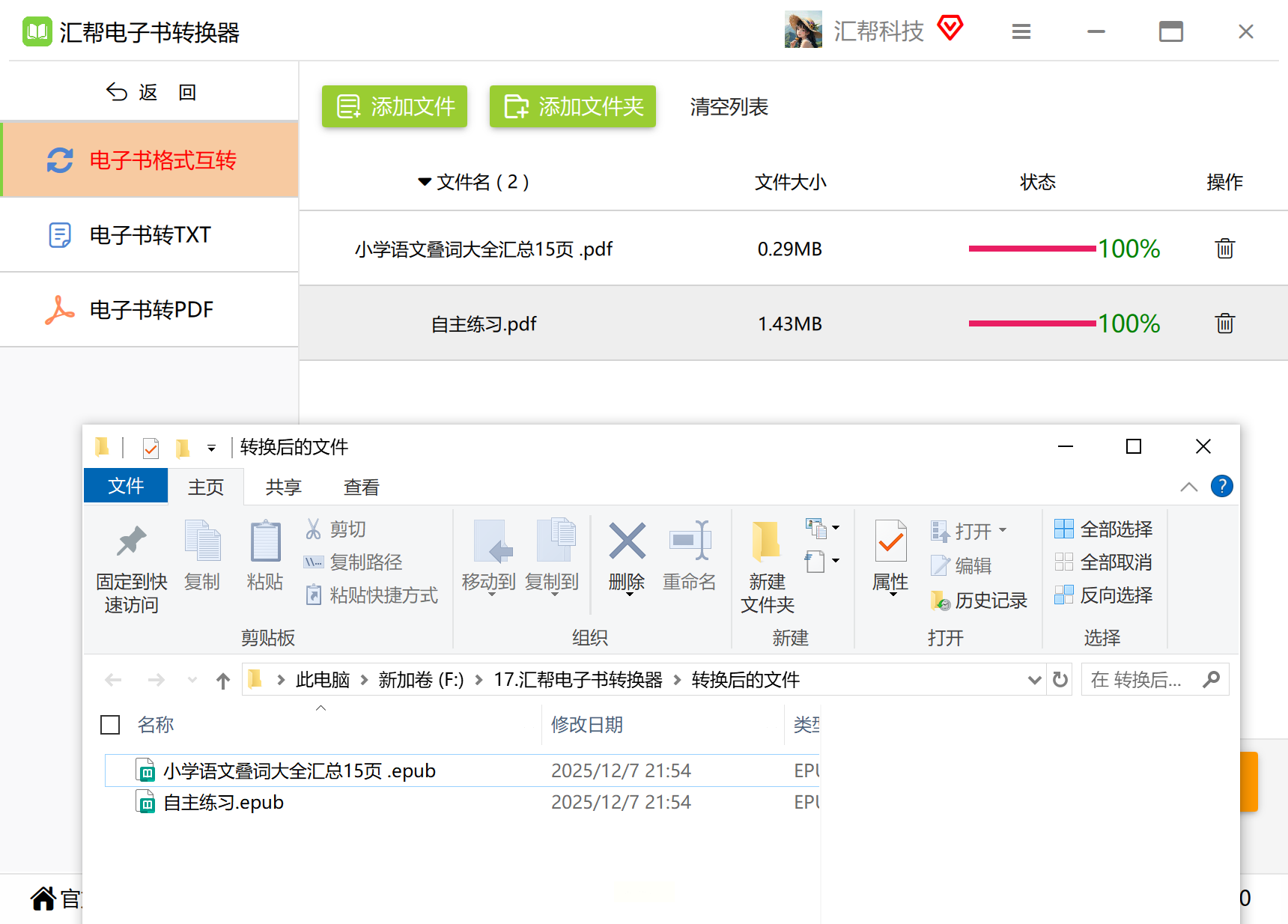The height and width of the screenshot is (924, 1288).
Task: Click the refresh icon beside address bar
Action: (x=1060, y=679)
